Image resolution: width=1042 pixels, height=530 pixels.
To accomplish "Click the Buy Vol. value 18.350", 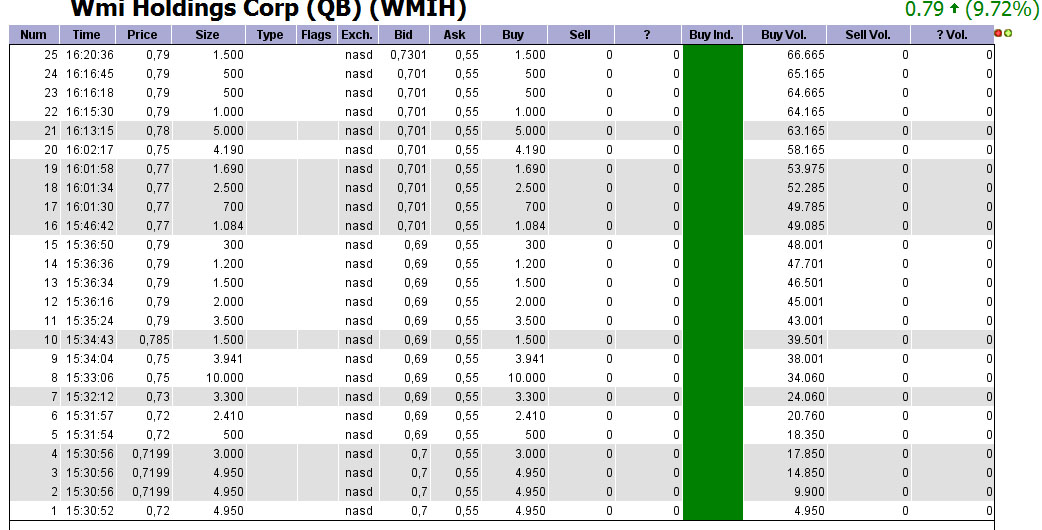I will click(x=805, y=435).
